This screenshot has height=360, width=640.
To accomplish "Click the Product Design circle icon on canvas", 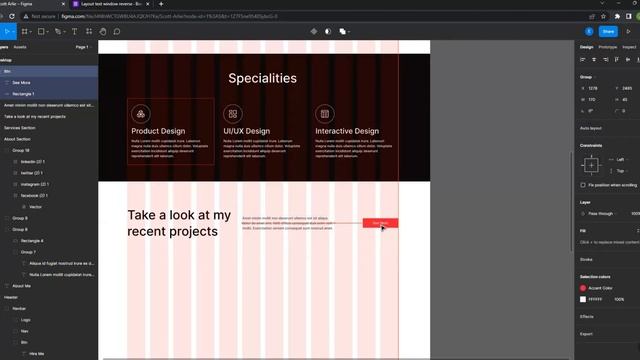I will click(x=141, y=114).
